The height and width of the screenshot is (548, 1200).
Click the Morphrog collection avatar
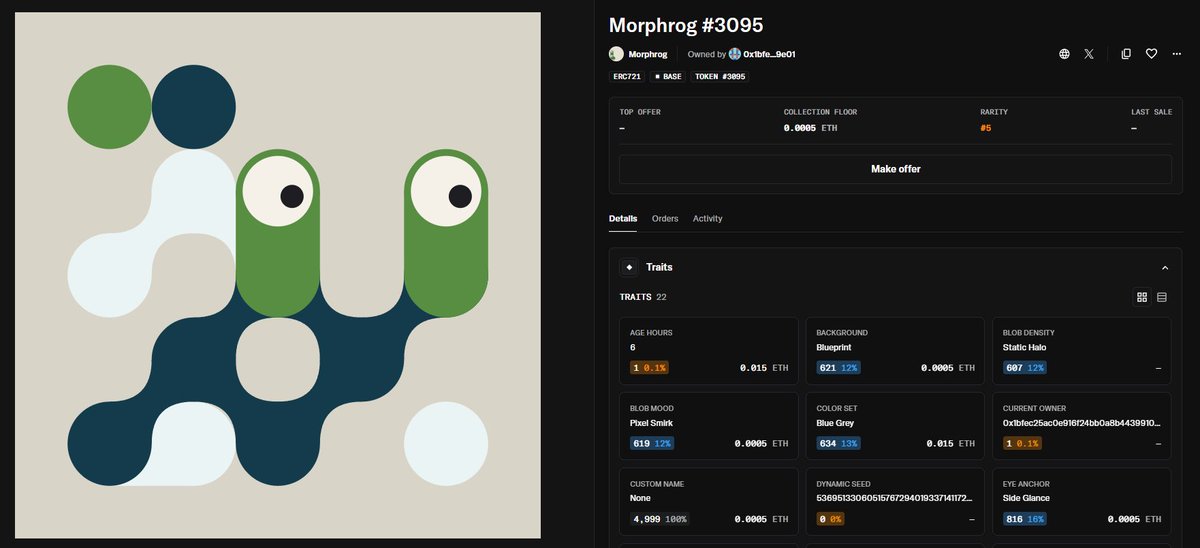[616, 54]
